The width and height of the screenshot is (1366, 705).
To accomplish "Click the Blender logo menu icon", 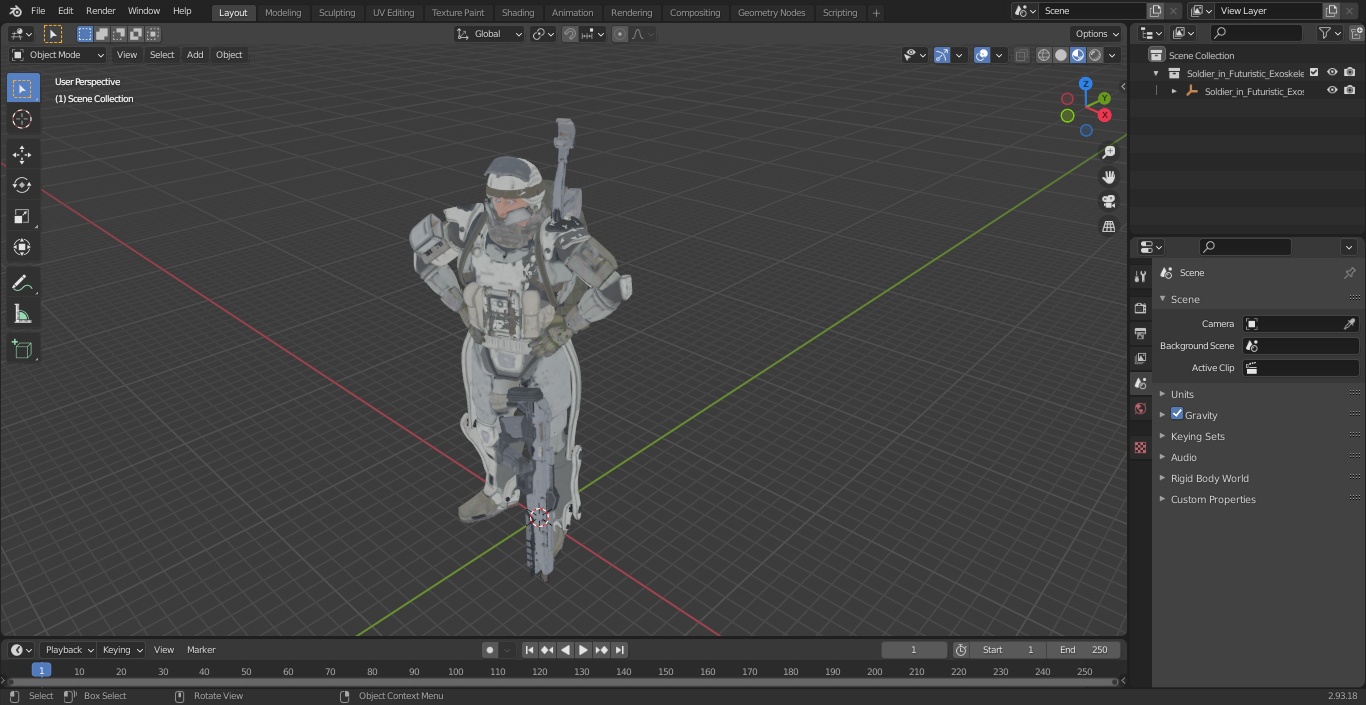I will click(x=15, y=11).
